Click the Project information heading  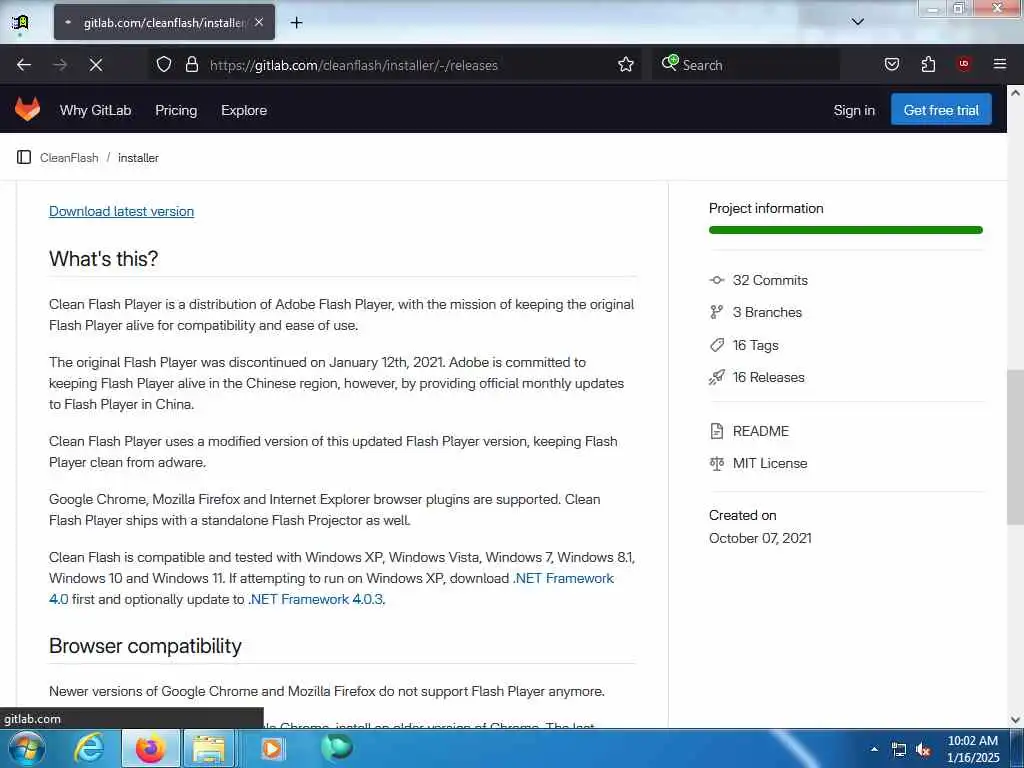(x=766, y=208)
